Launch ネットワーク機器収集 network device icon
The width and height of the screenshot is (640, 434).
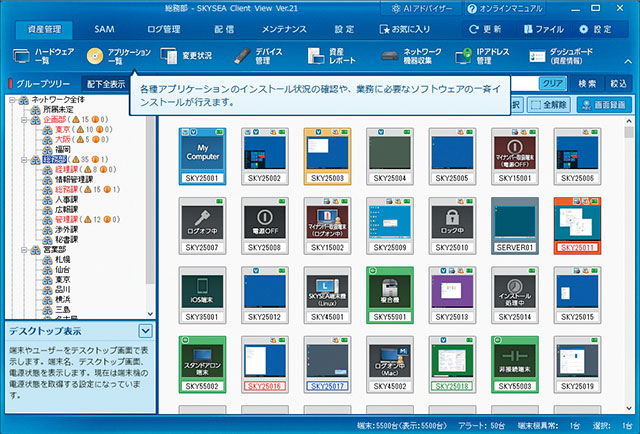click(390, 56)
